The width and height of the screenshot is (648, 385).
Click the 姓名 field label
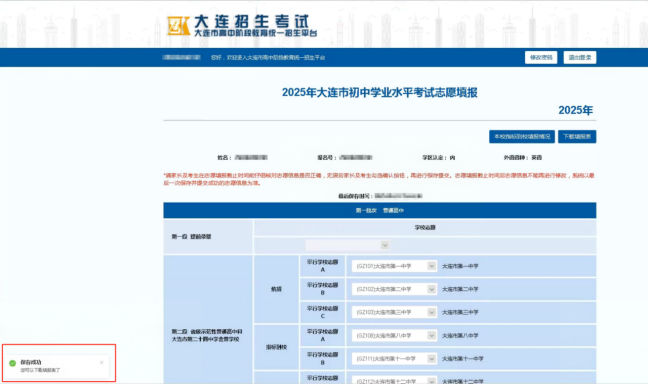pyautogui.click(x=224, y=158)
